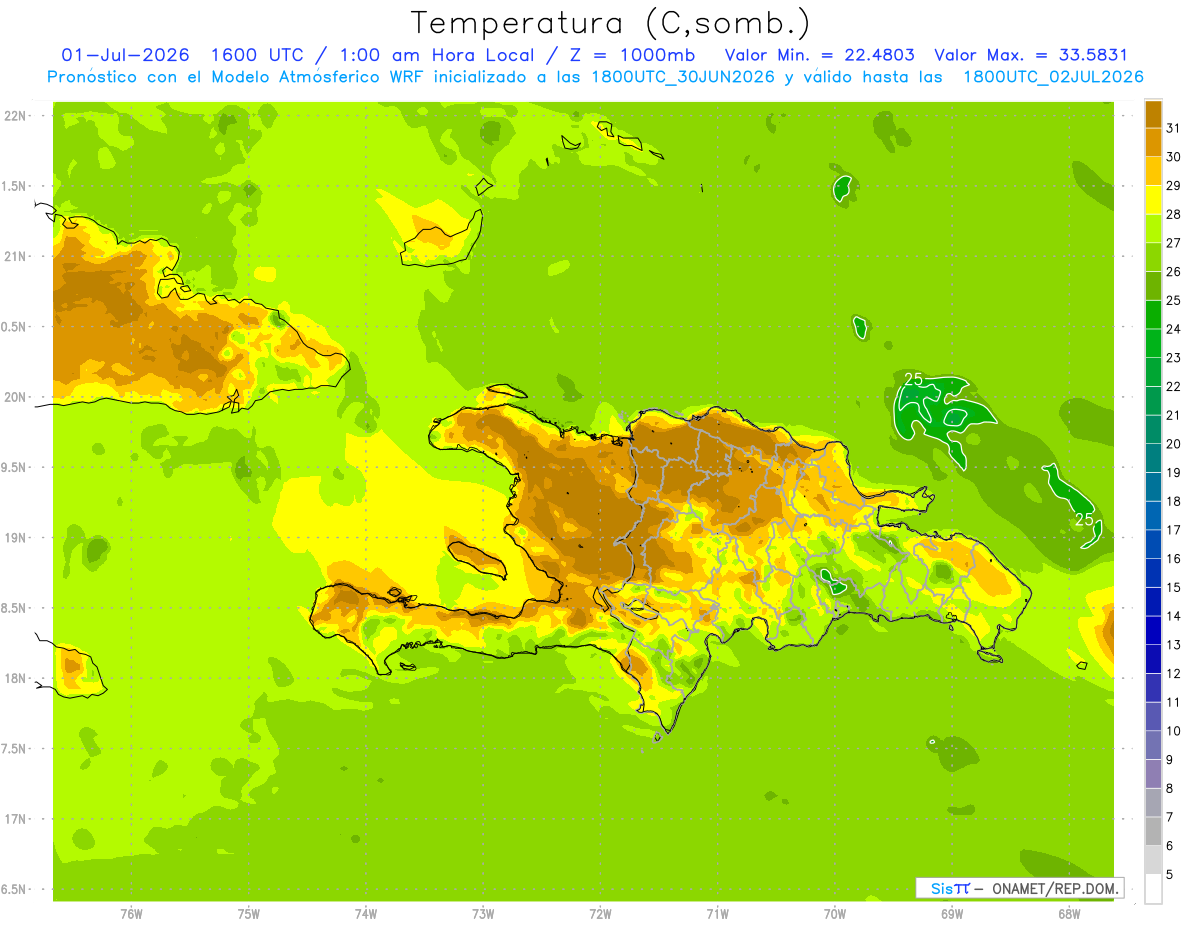The image size is (1200, 927).
Task: Click the colorbar scale label "28"
Action: 1174,213
